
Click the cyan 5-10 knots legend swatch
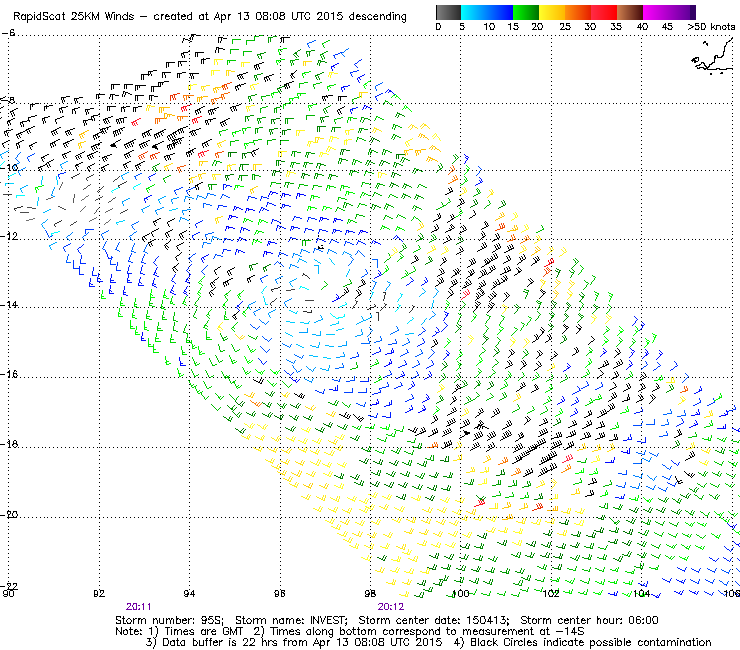click(x=474, y=12)
